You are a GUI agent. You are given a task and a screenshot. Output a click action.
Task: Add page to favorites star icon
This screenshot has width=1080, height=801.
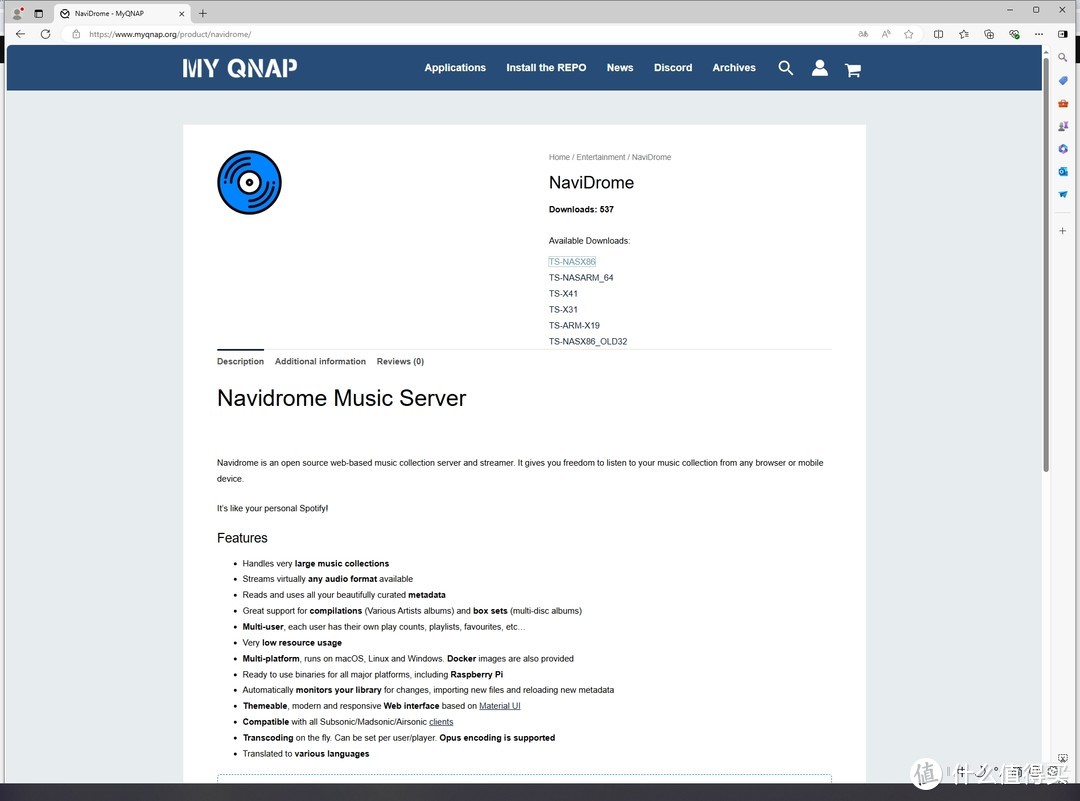(x=908, y=34)
